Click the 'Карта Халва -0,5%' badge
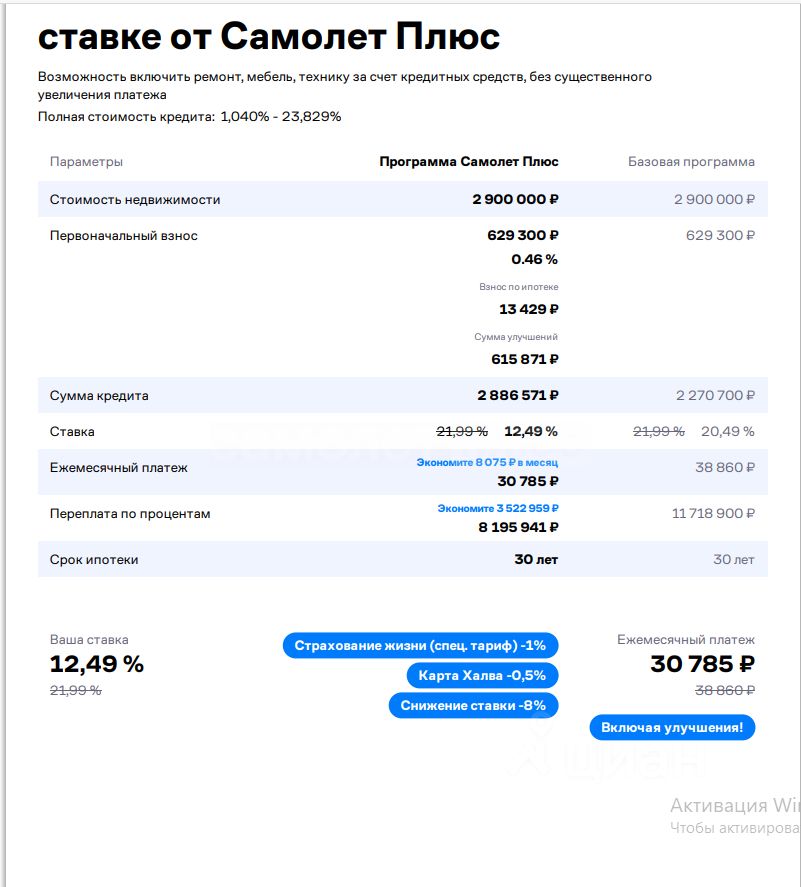The width and height of the screenshot is (801, 887). coord(482,675)
